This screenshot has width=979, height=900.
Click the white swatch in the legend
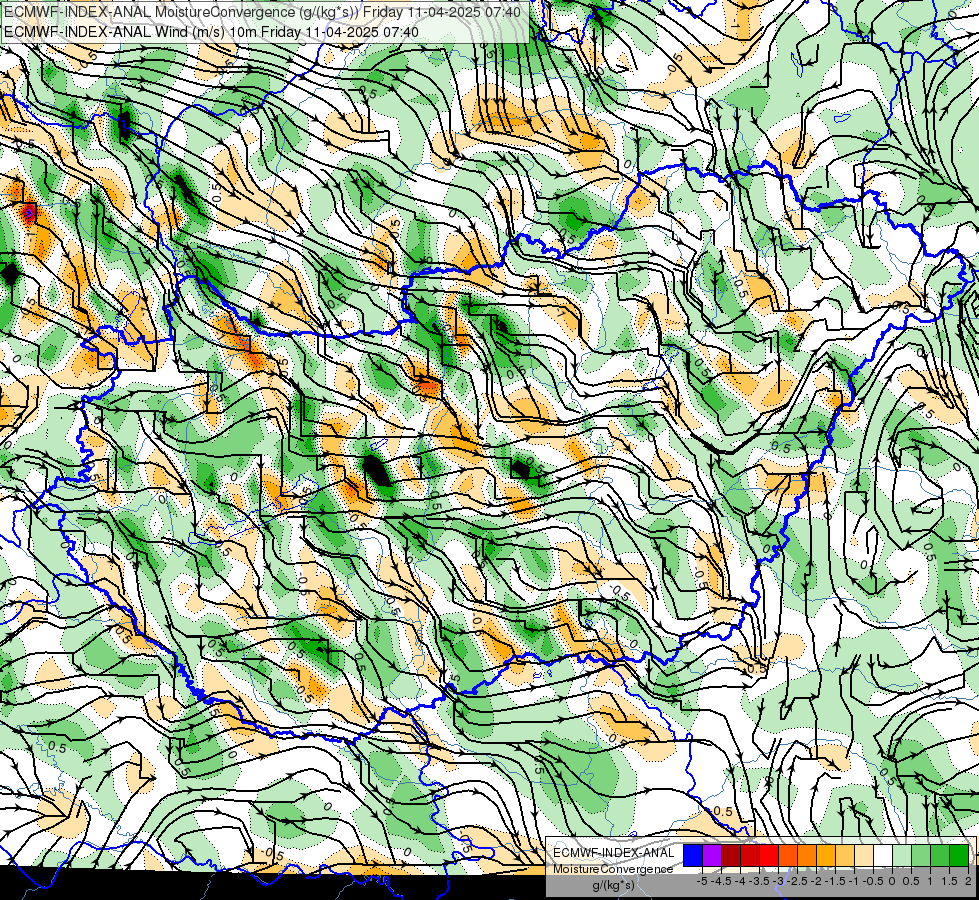tap(883, 855)
